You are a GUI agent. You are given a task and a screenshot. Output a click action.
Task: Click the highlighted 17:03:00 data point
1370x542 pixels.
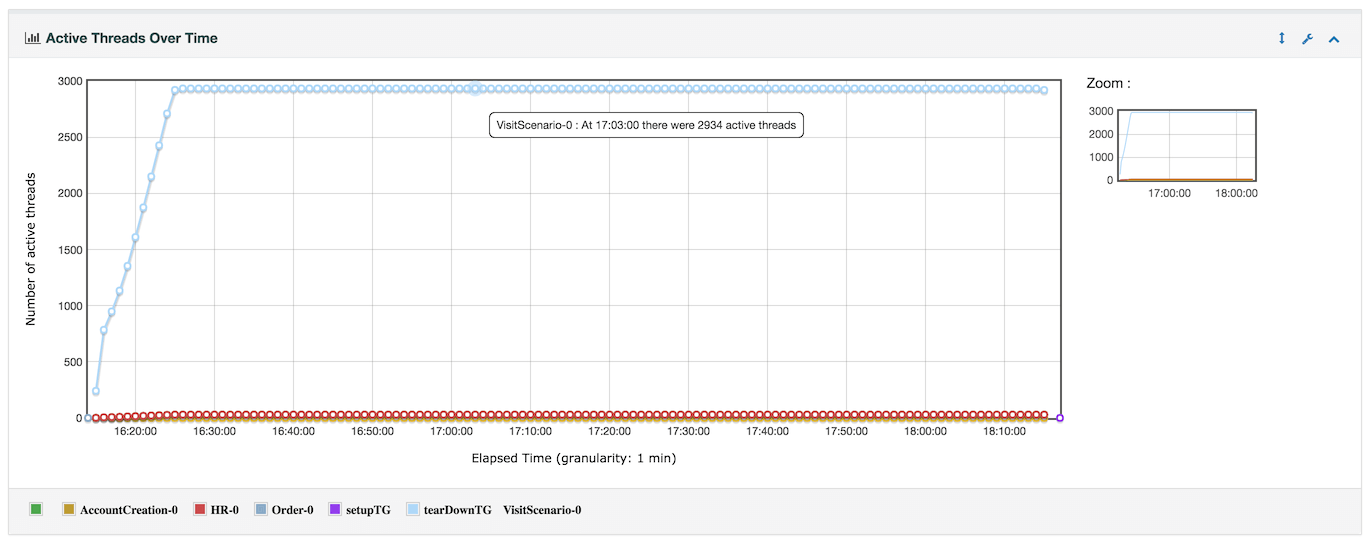click(475, 89)
